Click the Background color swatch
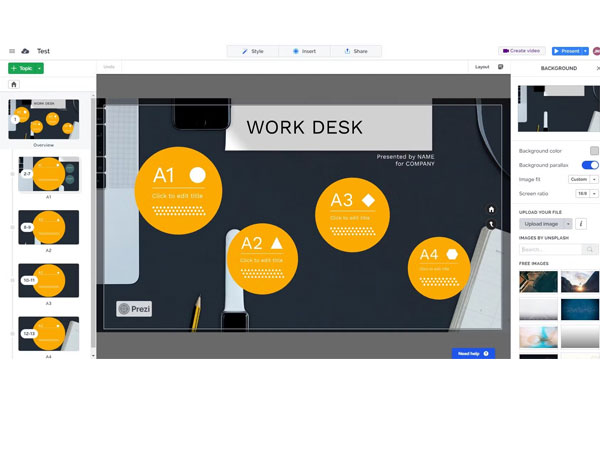Image resolution: width=600 pixels, height=450 pixels. [x=594, y=151]
